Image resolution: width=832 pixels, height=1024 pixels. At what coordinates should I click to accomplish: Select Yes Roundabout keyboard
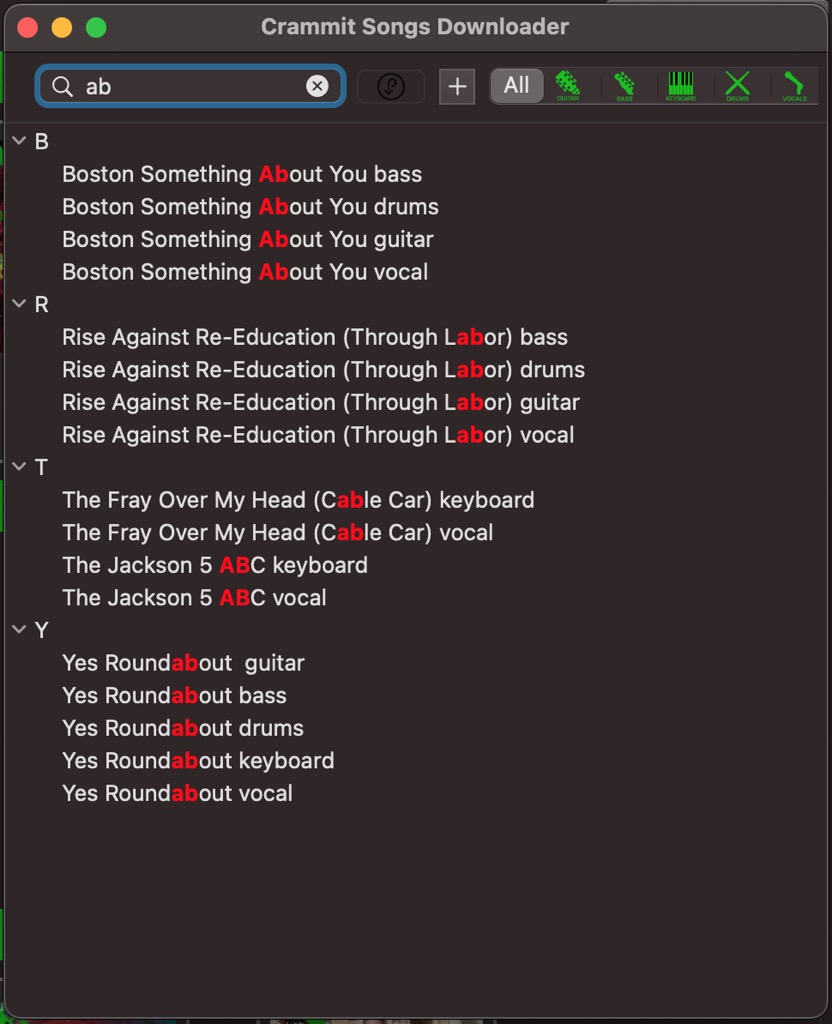coord(198,760)
